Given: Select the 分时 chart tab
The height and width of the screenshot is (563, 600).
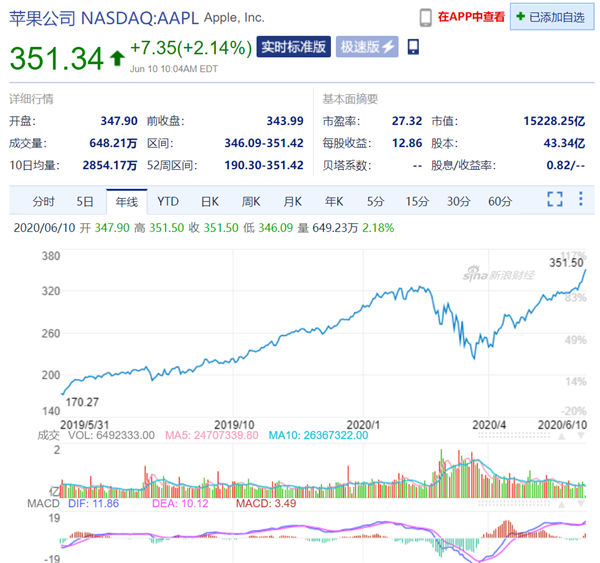Looking at the screenshot, I should click(x=43, y=201).
